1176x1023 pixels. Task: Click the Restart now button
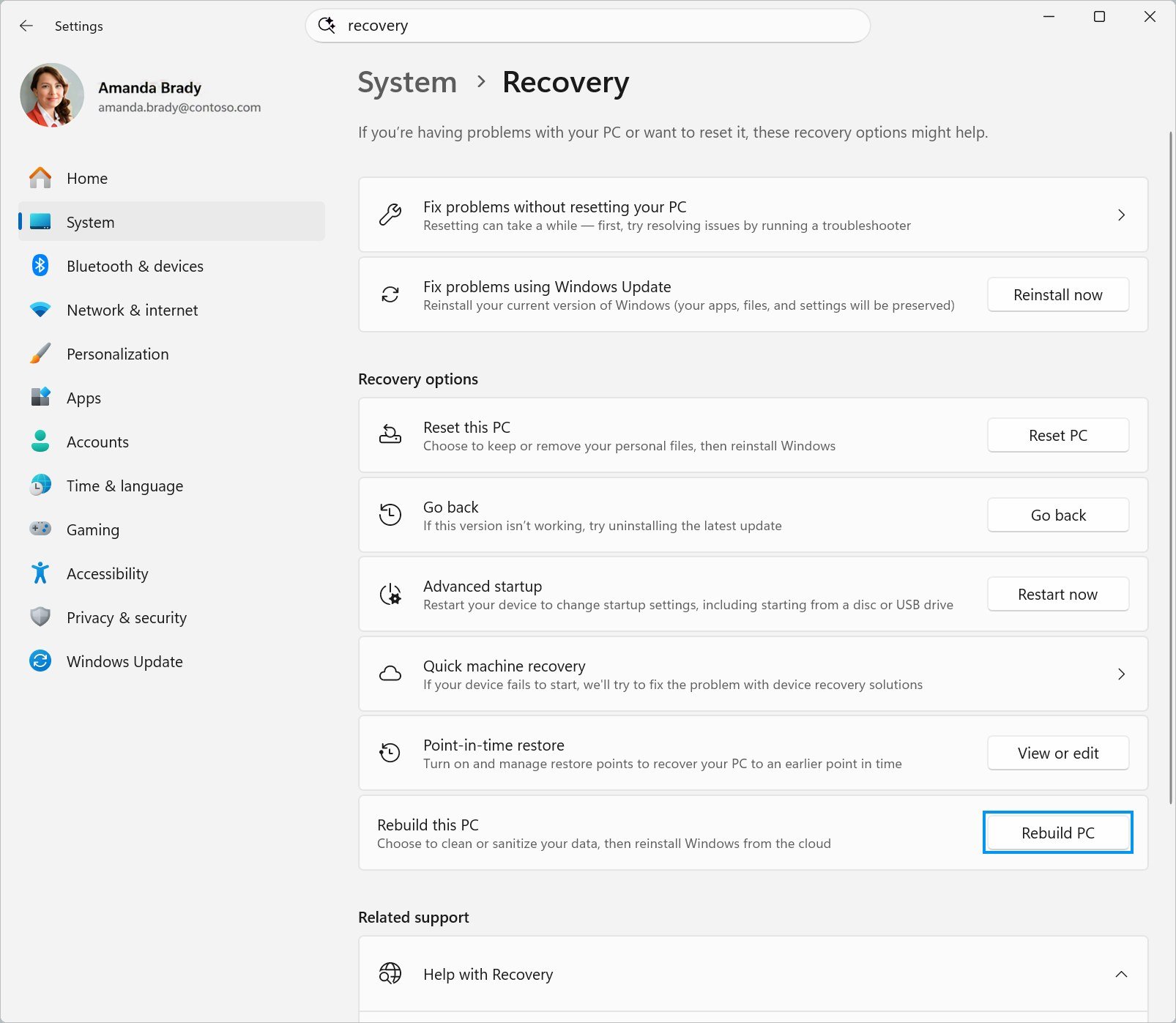pyautogui.click(x=1057, y=594)
